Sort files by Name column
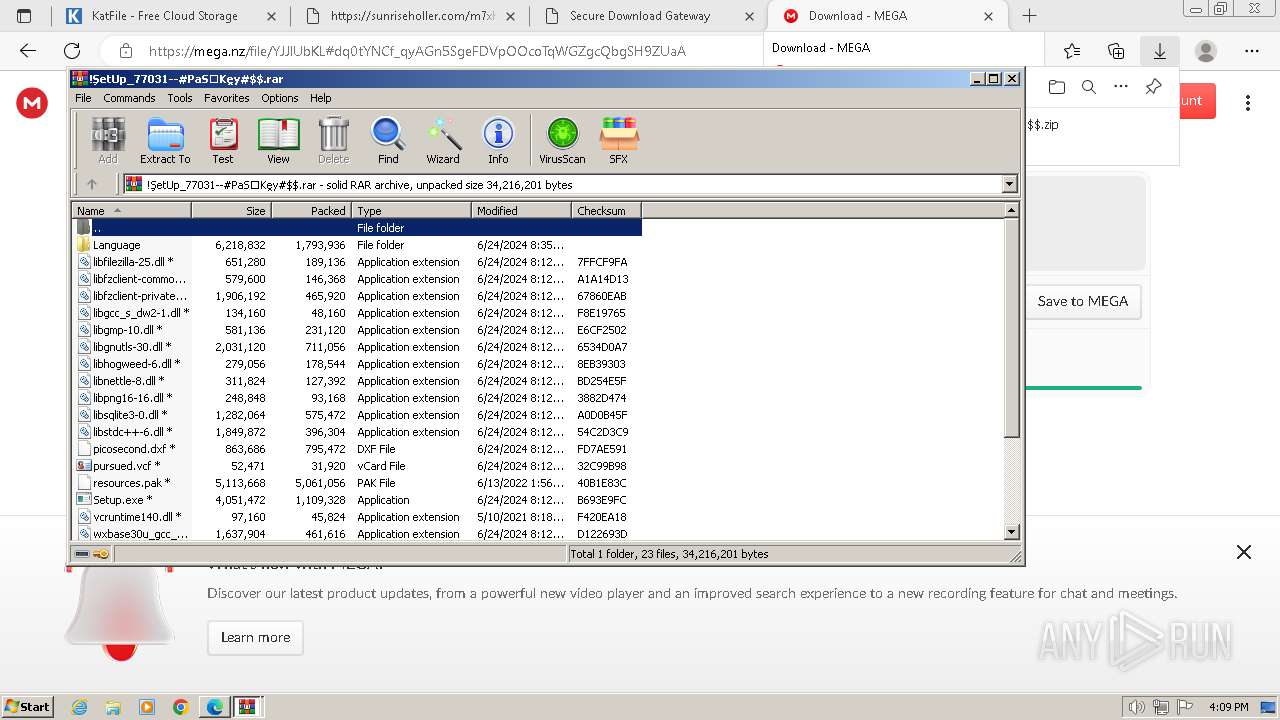Image resolution: width=1280 pixels, height=720 pixels. (x=131, y=211)
